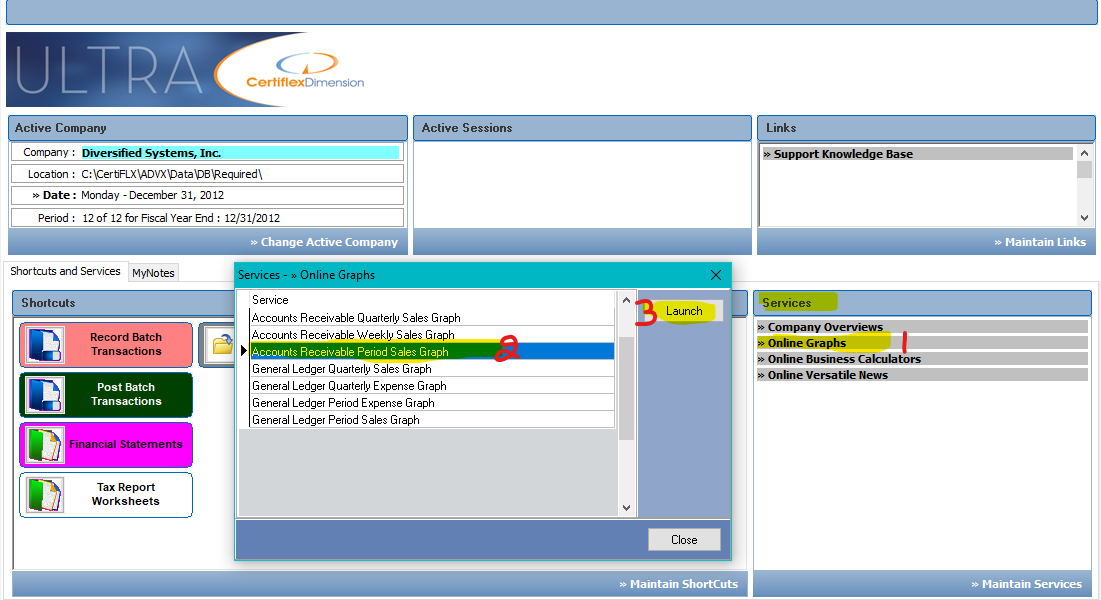This screenshot has width=1101, height=600.
Task: Click Close button at the dialog bottom
Action: pyautogui.click(x=684, y=540)
